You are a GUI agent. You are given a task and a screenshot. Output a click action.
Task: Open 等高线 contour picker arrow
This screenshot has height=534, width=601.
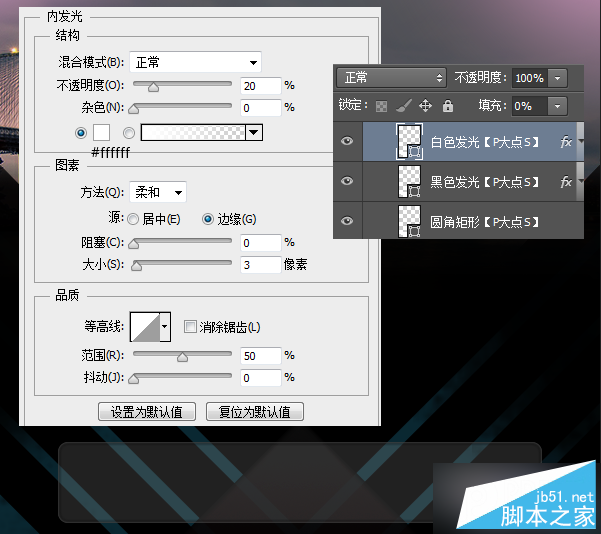point(165,327)
